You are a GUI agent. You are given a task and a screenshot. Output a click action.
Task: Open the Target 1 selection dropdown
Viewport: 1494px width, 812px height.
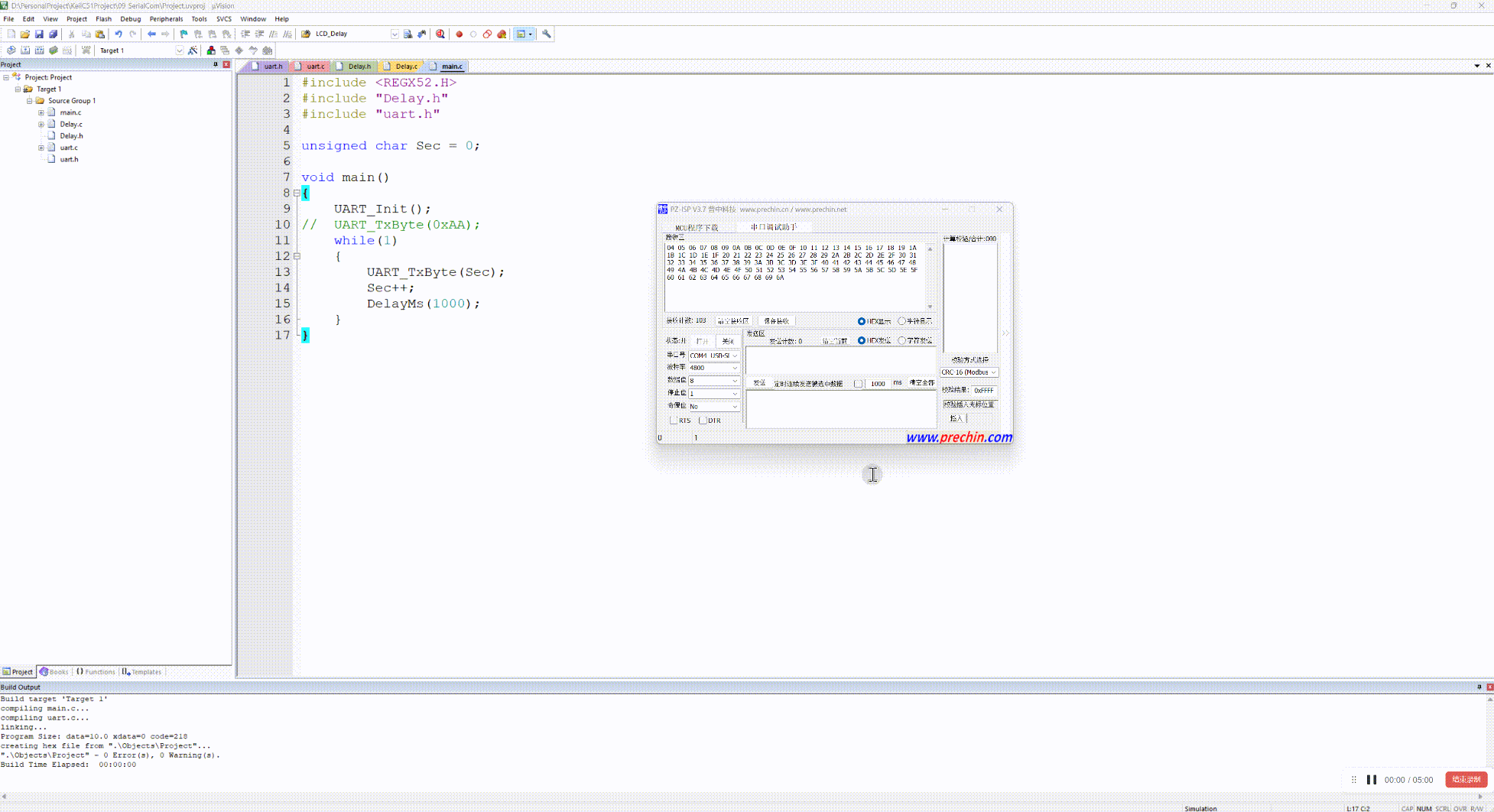pyautogui.click(x=180, y=50)
